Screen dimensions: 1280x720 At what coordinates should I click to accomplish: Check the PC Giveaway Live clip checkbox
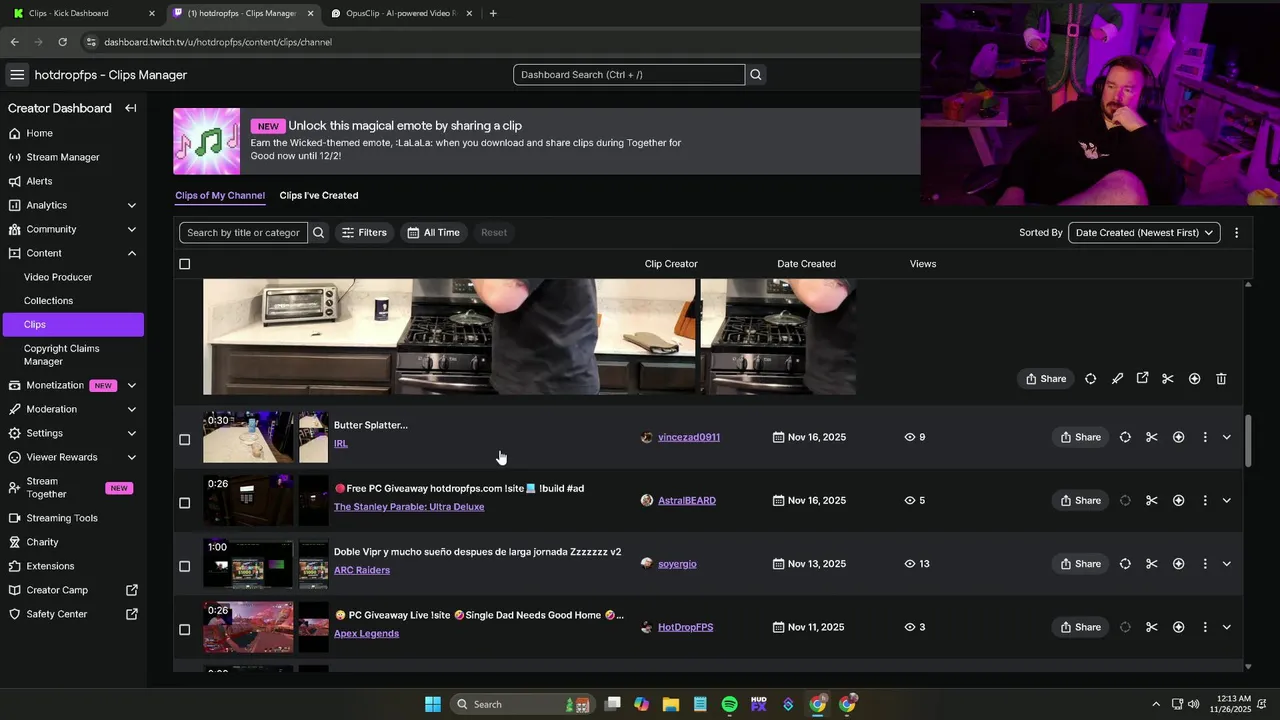tap(184, 630)
